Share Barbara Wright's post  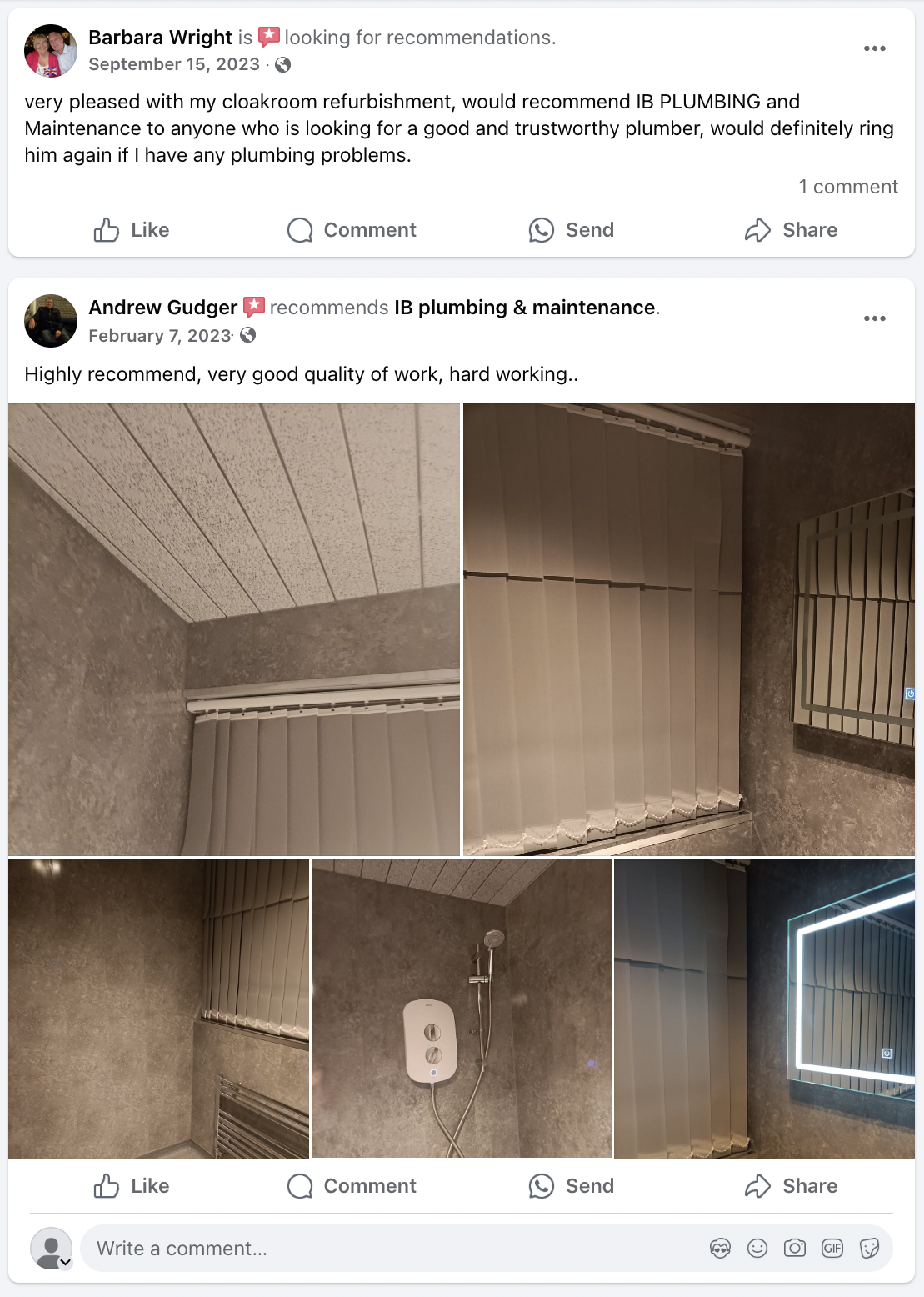click(791, 230)
